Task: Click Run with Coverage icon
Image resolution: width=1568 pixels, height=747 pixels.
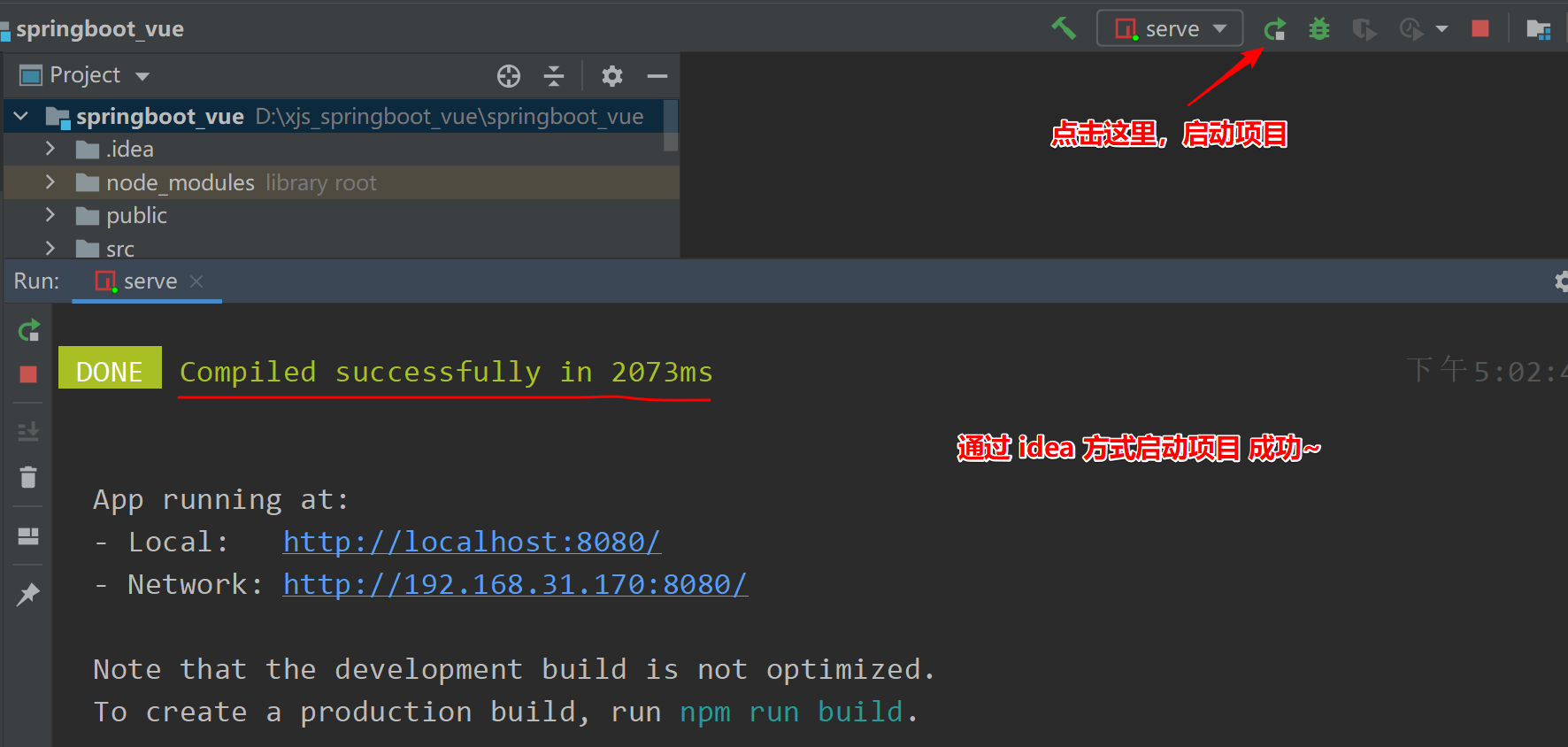Action: (1364, 29)
